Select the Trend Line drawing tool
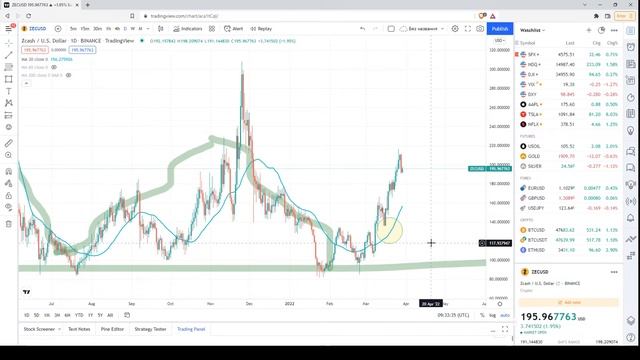This screenshot has height=360, width=640. pos(9,55)
